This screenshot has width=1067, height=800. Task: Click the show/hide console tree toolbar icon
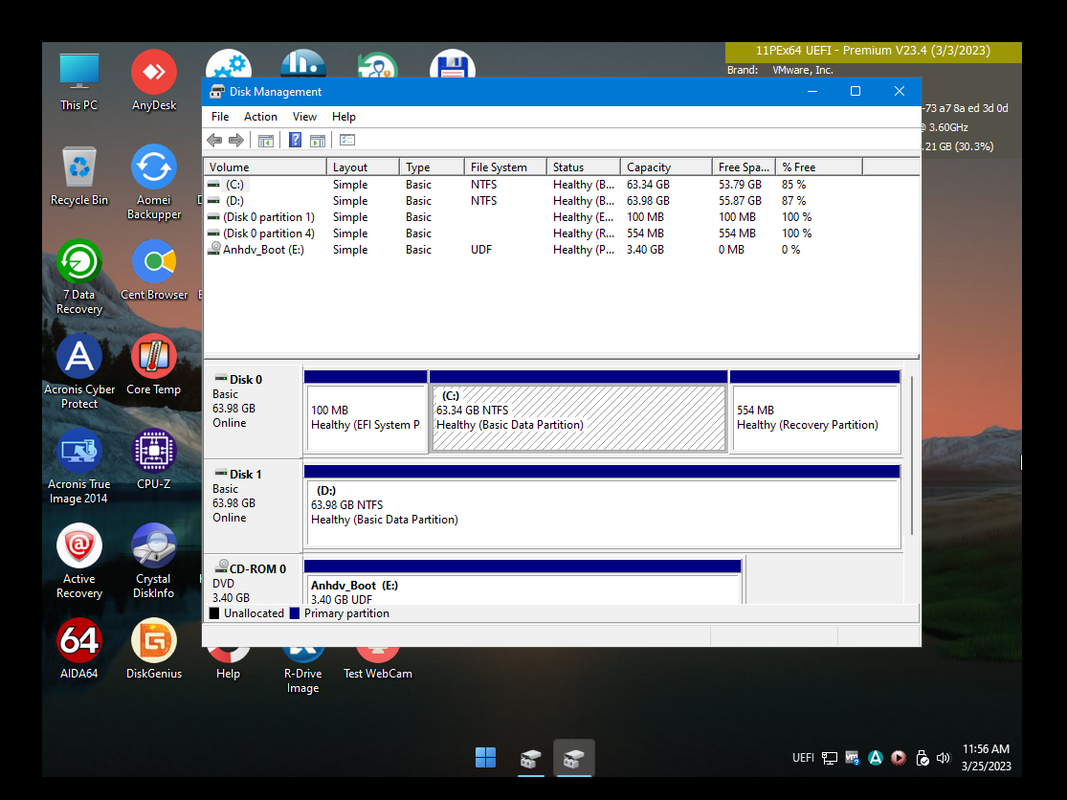click(266, 140)
